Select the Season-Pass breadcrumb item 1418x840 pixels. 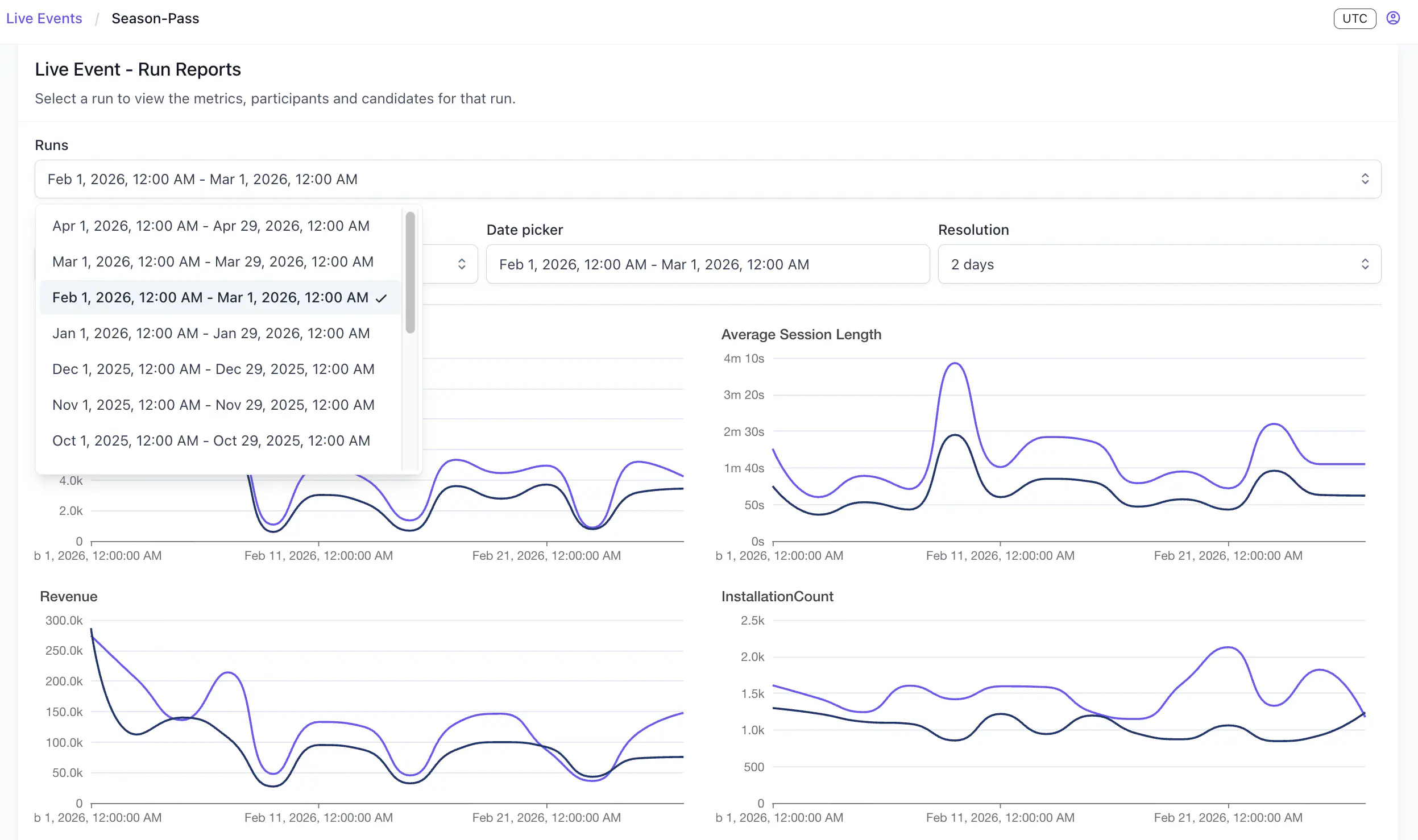coord(155,18)
